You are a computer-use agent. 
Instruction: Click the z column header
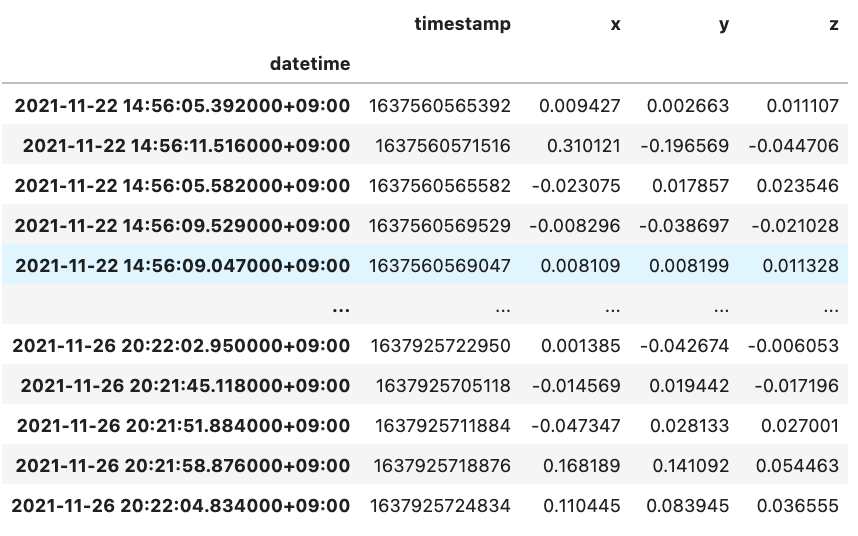[x=834, y=24]
